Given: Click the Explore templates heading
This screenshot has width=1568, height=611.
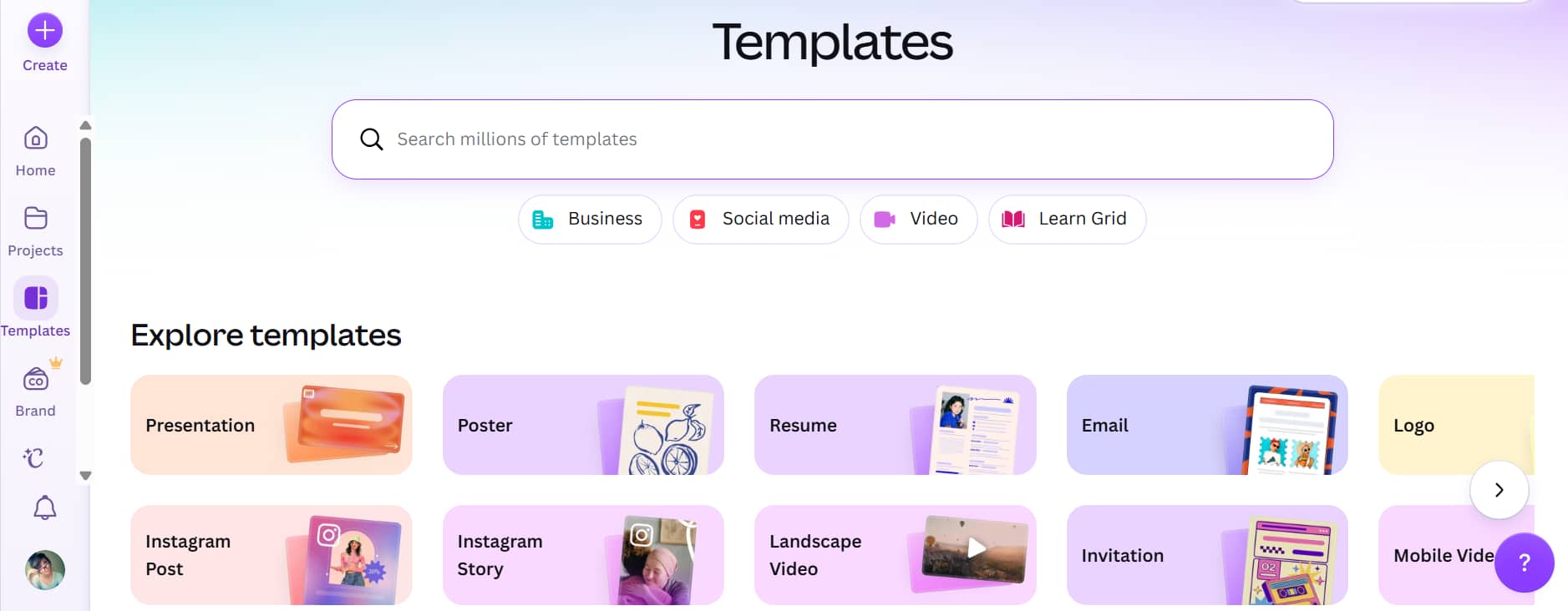Looking at the screenshot, I should click(266, 336).
